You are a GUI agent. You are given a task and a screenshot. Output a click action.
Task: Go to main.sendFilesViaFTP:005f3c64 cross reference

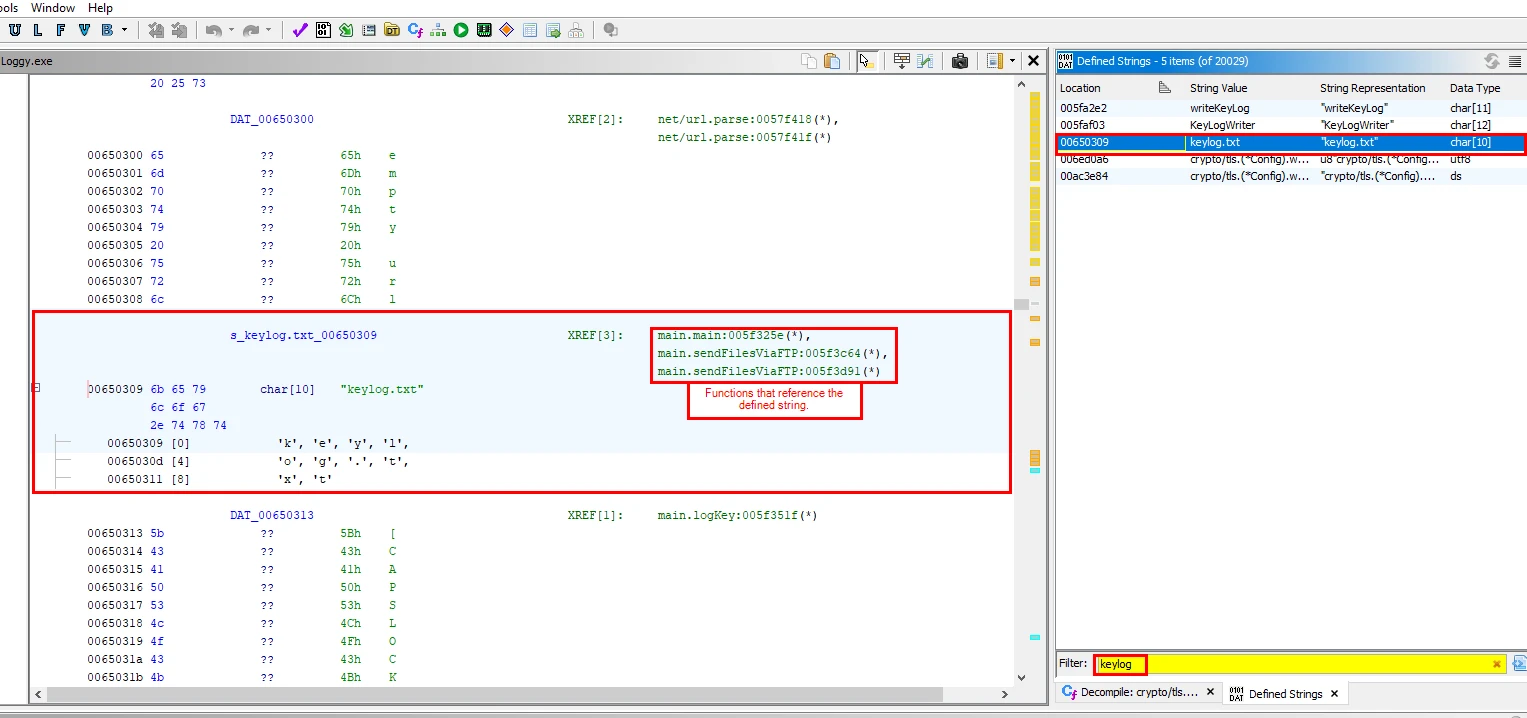[x=772, y=353]
